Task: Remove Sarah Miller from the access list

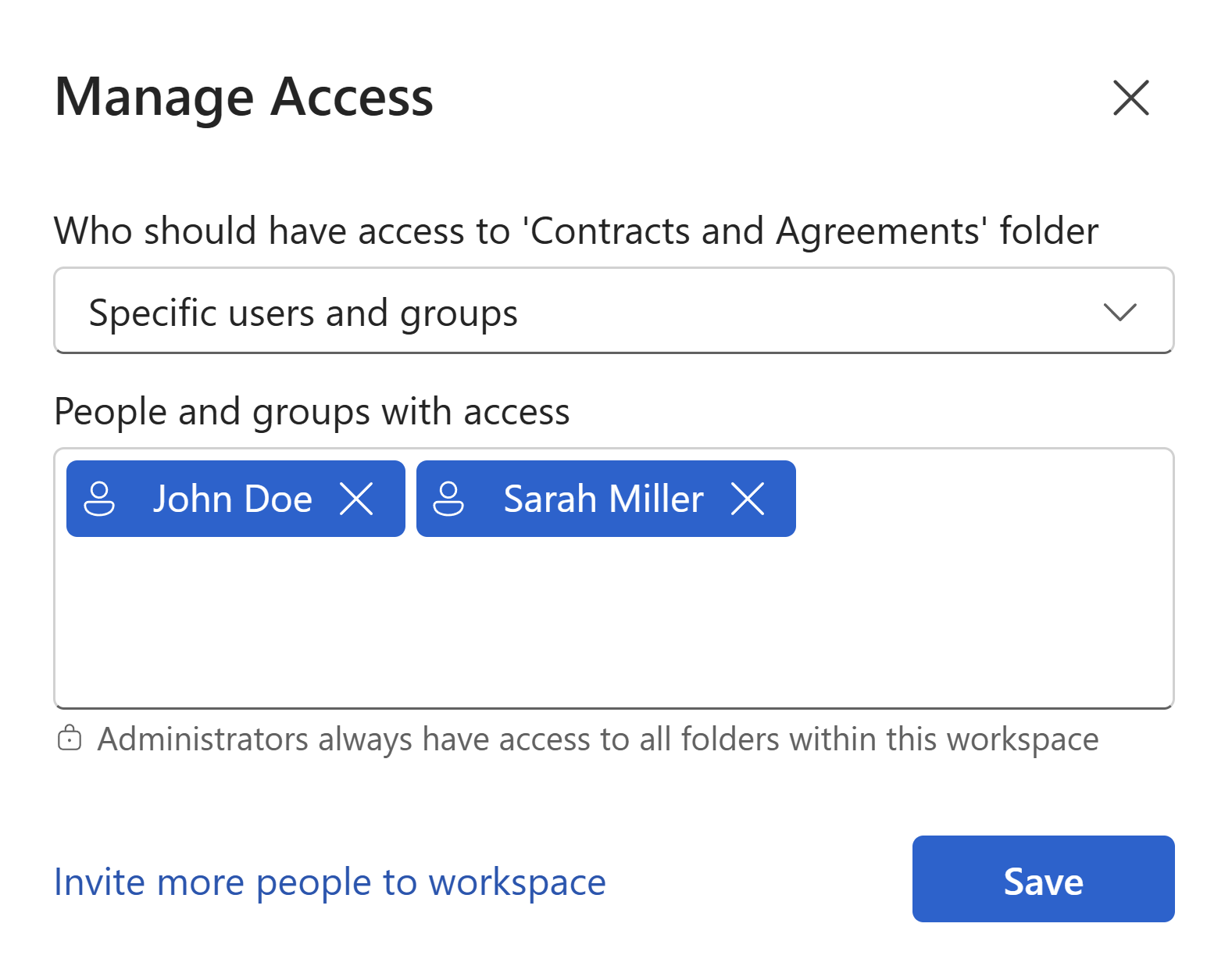Action: pos(748,499)
